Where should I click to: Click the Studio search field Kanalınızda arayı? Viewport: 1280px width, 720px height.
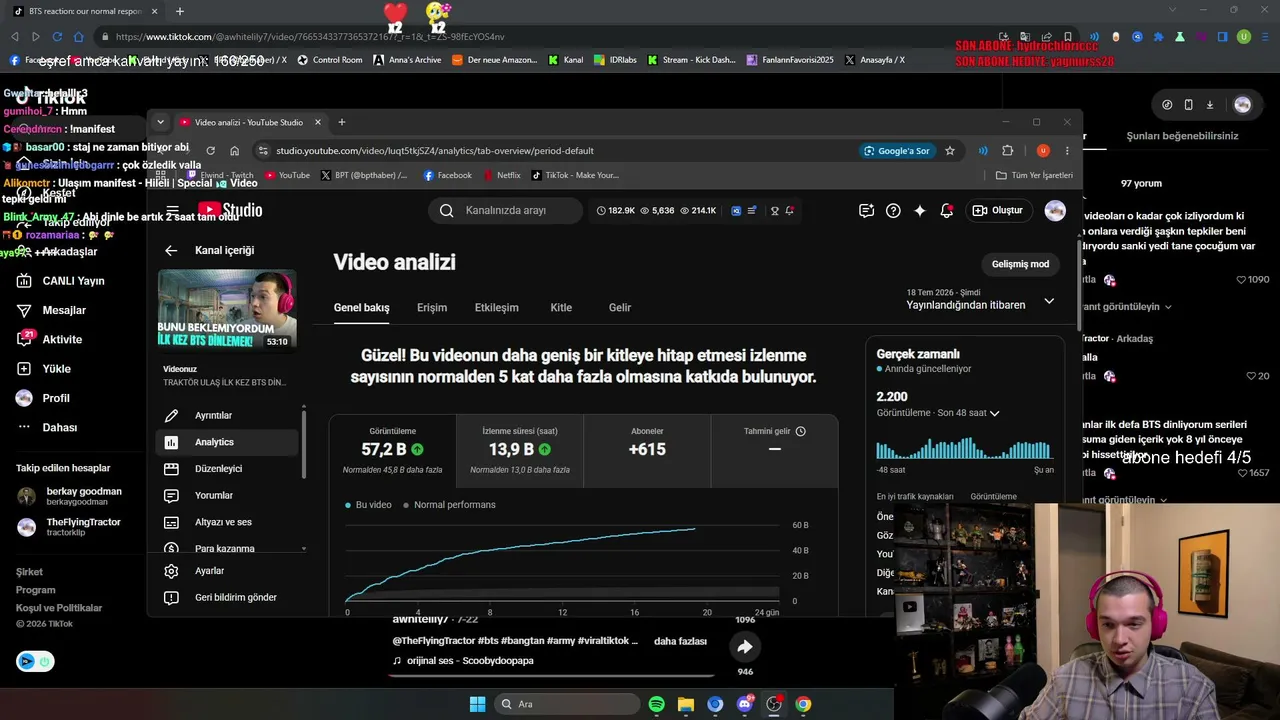point(506,210)
